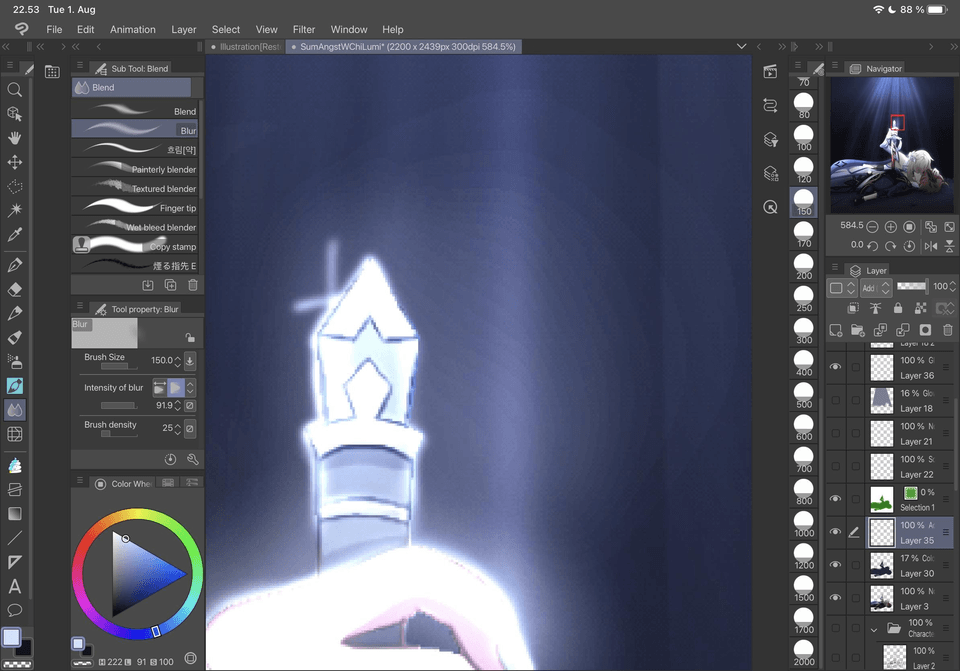The height and width of the screenshot is (671, 960).
Task: Select the Move layer tool
Action: tap(15, 162)
